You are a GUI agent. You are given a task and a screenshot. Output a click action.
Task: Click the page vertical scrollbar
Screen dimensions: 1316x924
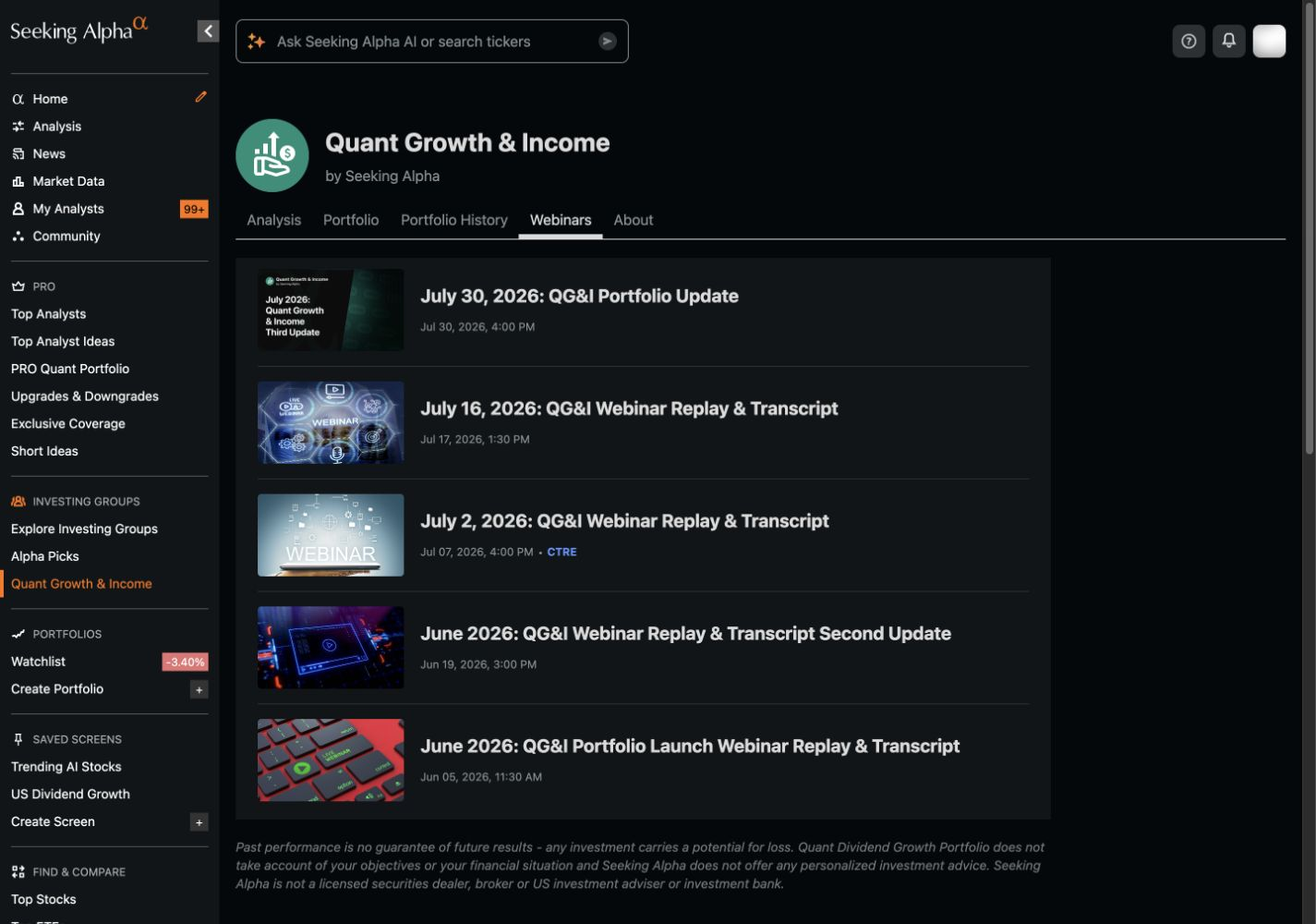tap(1310, 226)
